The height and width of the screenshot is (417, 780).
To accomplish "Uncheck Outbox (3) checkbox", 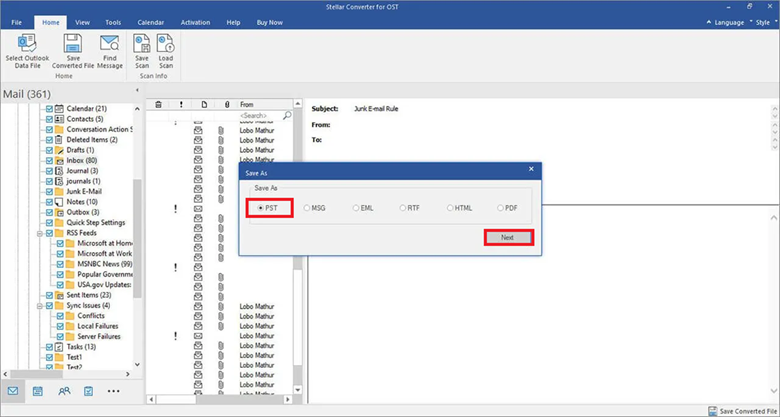I will click(x=49, y=212).
